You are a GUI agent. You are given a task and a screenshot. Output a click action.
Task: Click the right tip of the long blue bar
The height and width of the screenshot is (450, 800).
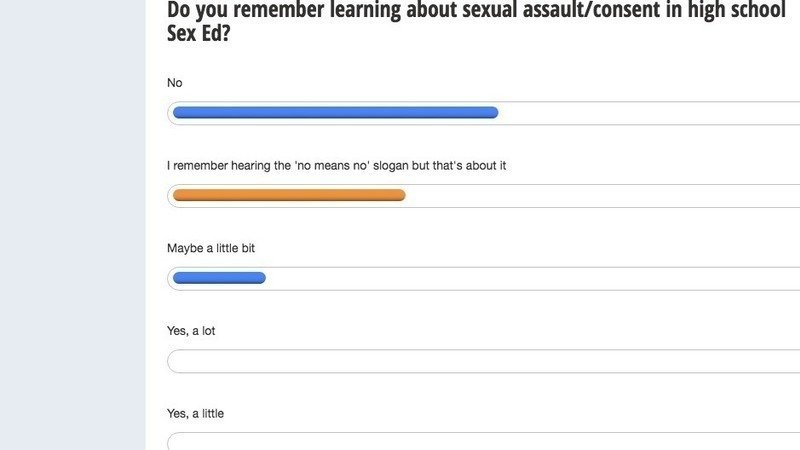[494, 113]
